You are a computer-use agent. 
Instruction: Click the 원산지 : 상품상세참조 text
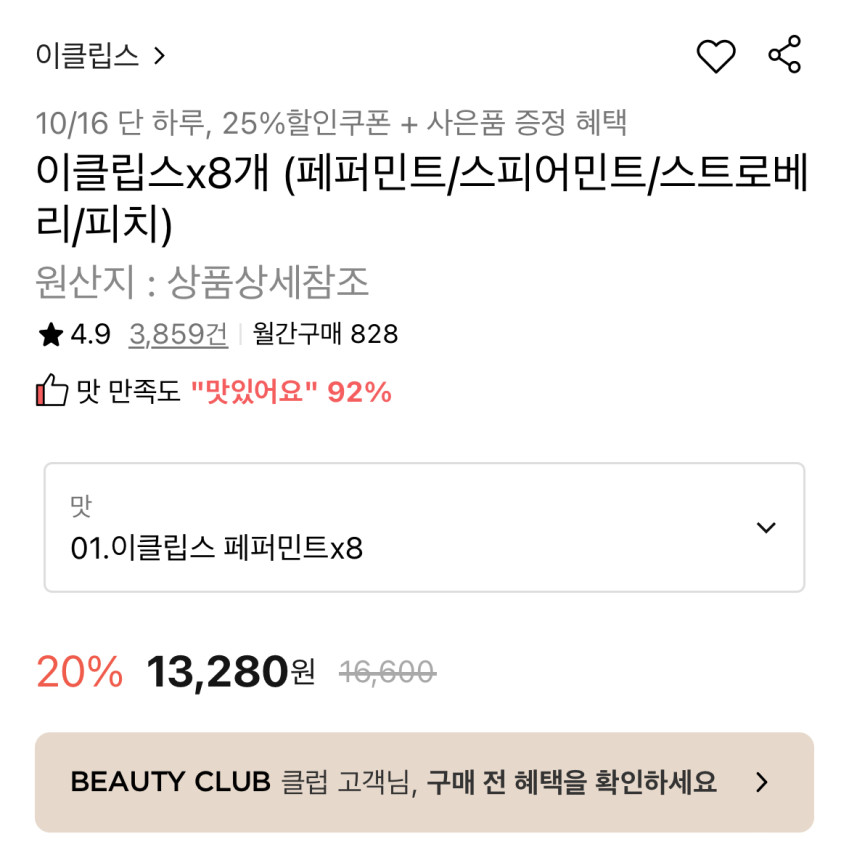point(202,283)
